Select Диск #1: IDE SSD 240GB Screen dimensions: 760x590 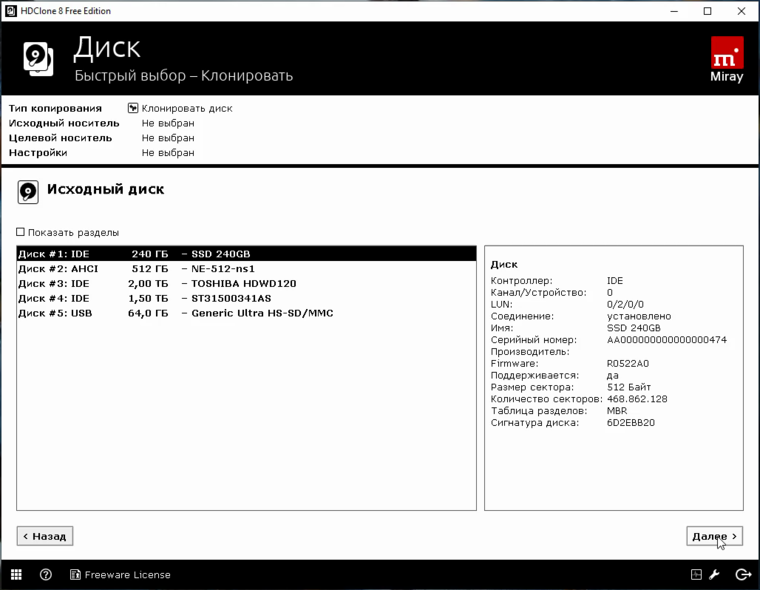pos(246,254)
